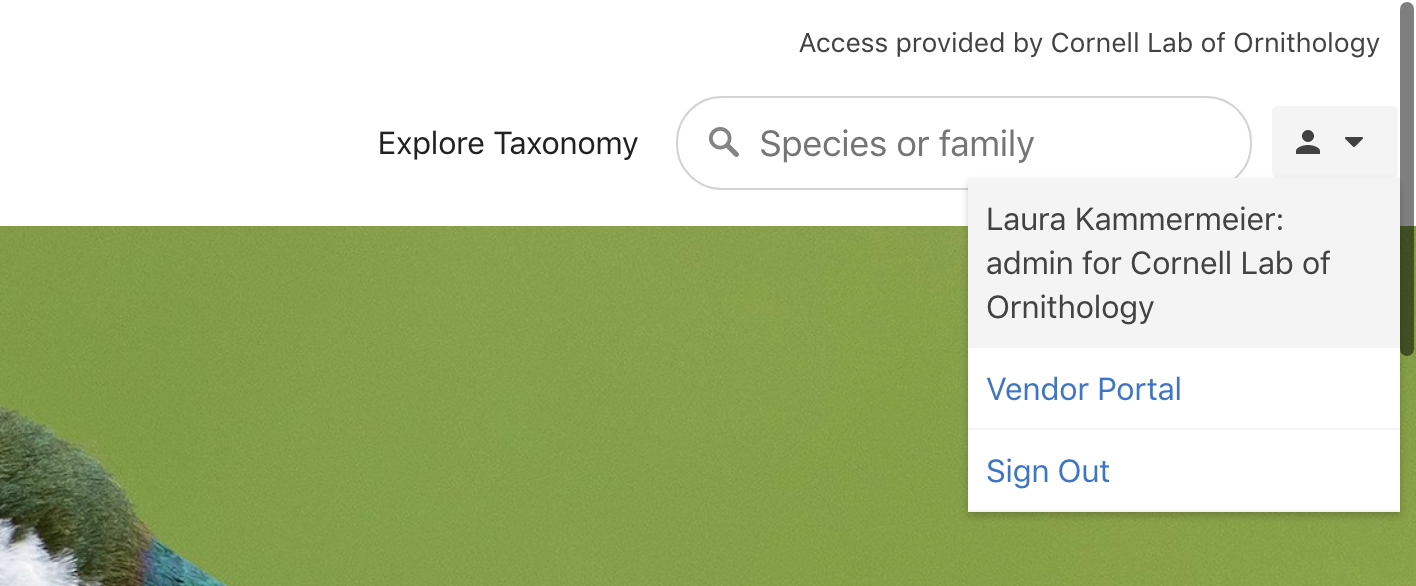Click the Access provided by Cornell Lab text
Image resolution: width=1416 pixels, height=586 pixels.
[1089, 43]
